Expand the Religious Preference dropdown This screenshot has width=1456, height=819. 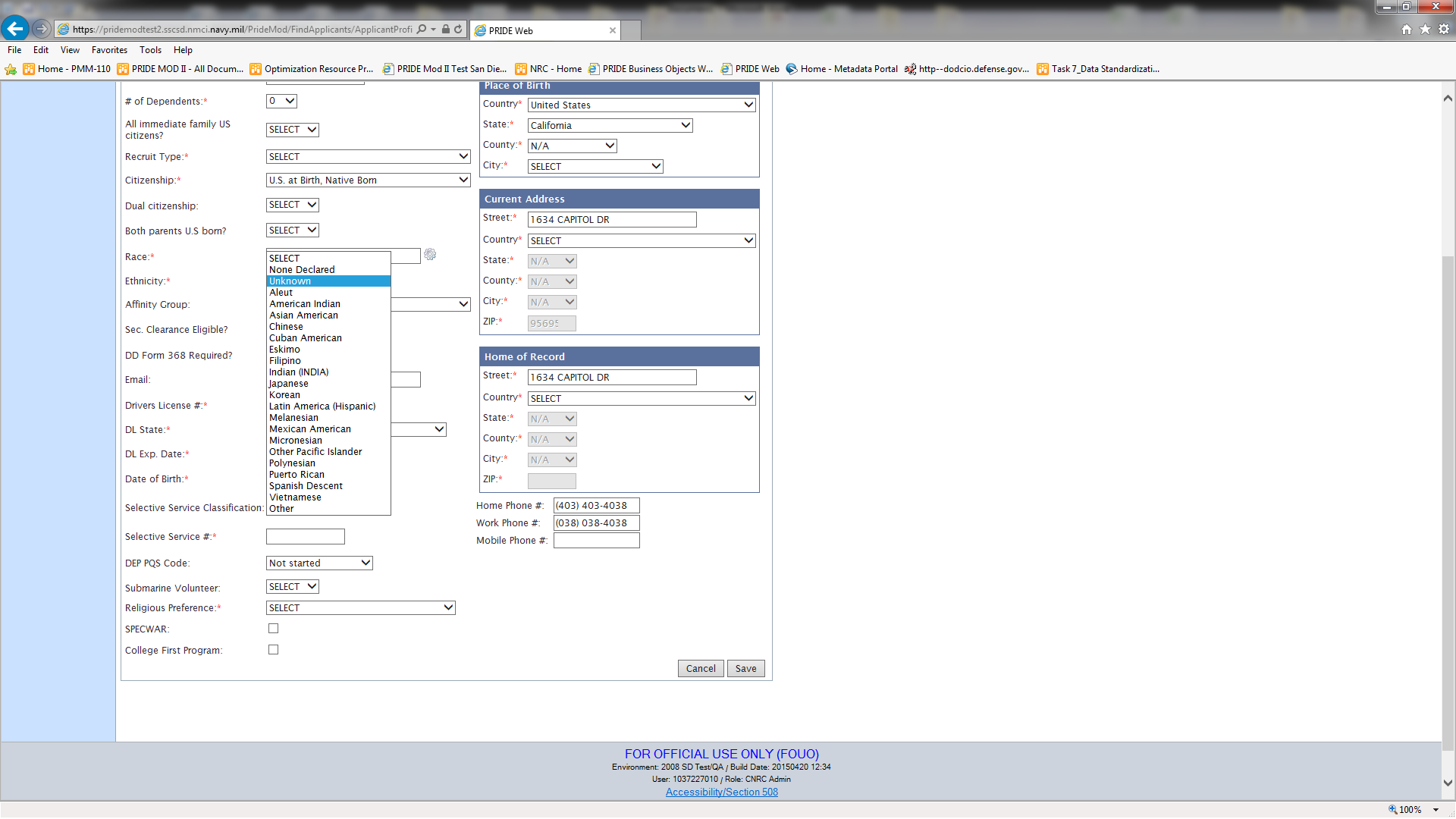[x=360, y=608]
